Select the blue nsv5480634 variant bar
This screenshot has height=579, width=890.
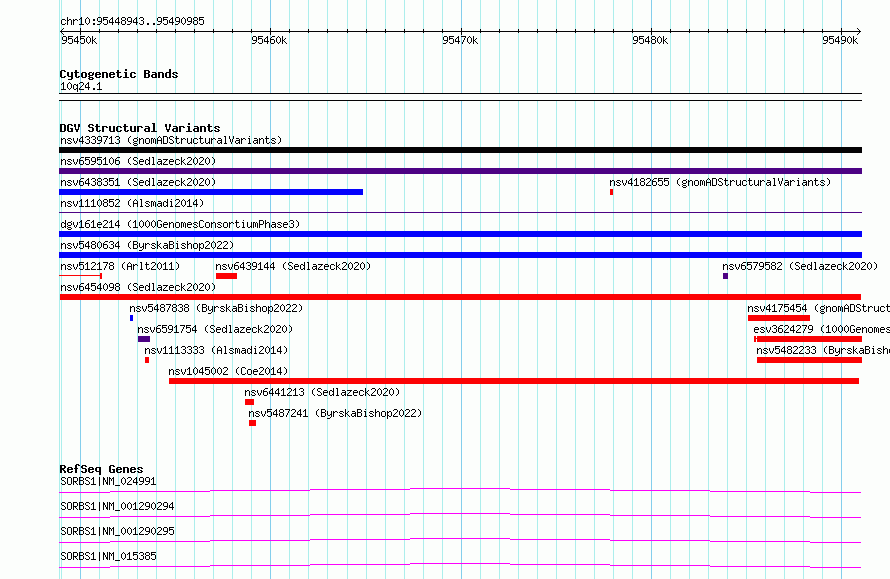460,255
